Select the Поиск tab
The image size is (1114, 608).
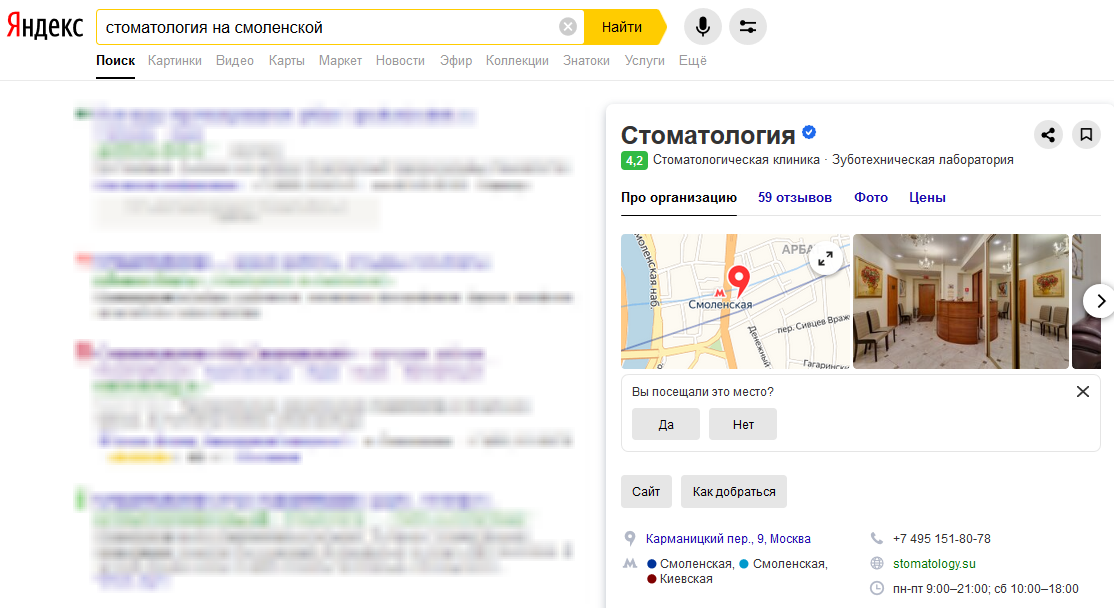(115, 60)
